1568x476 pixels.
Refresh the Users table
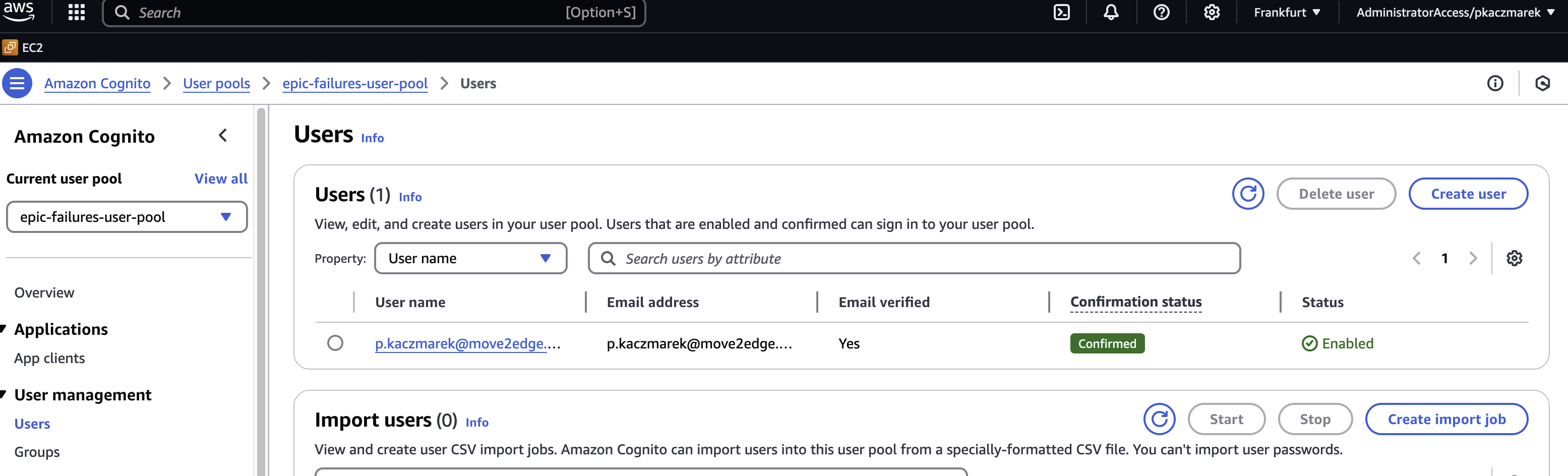pos(1248,194)
